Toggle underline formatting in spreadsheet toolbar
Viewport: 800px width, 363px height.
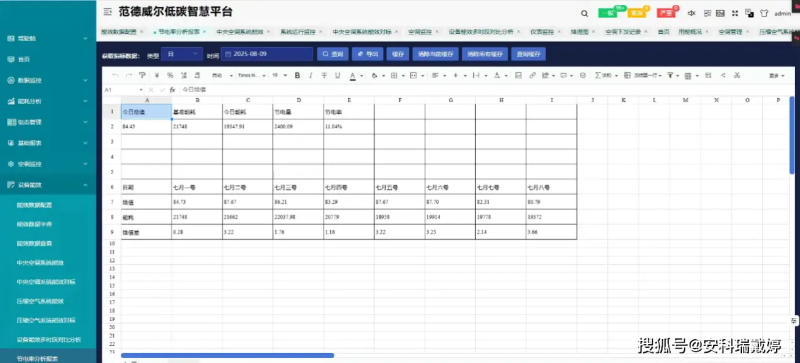337,76
